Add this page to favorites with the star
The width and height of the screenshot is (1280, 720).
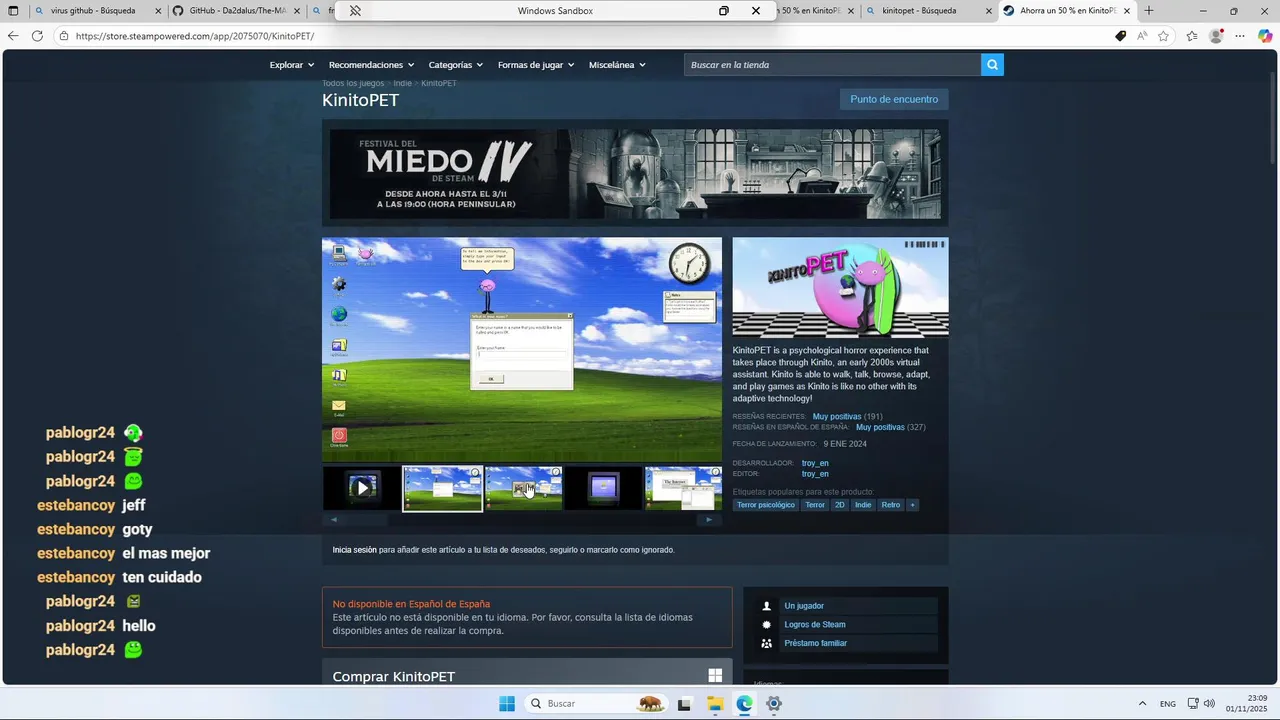tap(1163, 36)
